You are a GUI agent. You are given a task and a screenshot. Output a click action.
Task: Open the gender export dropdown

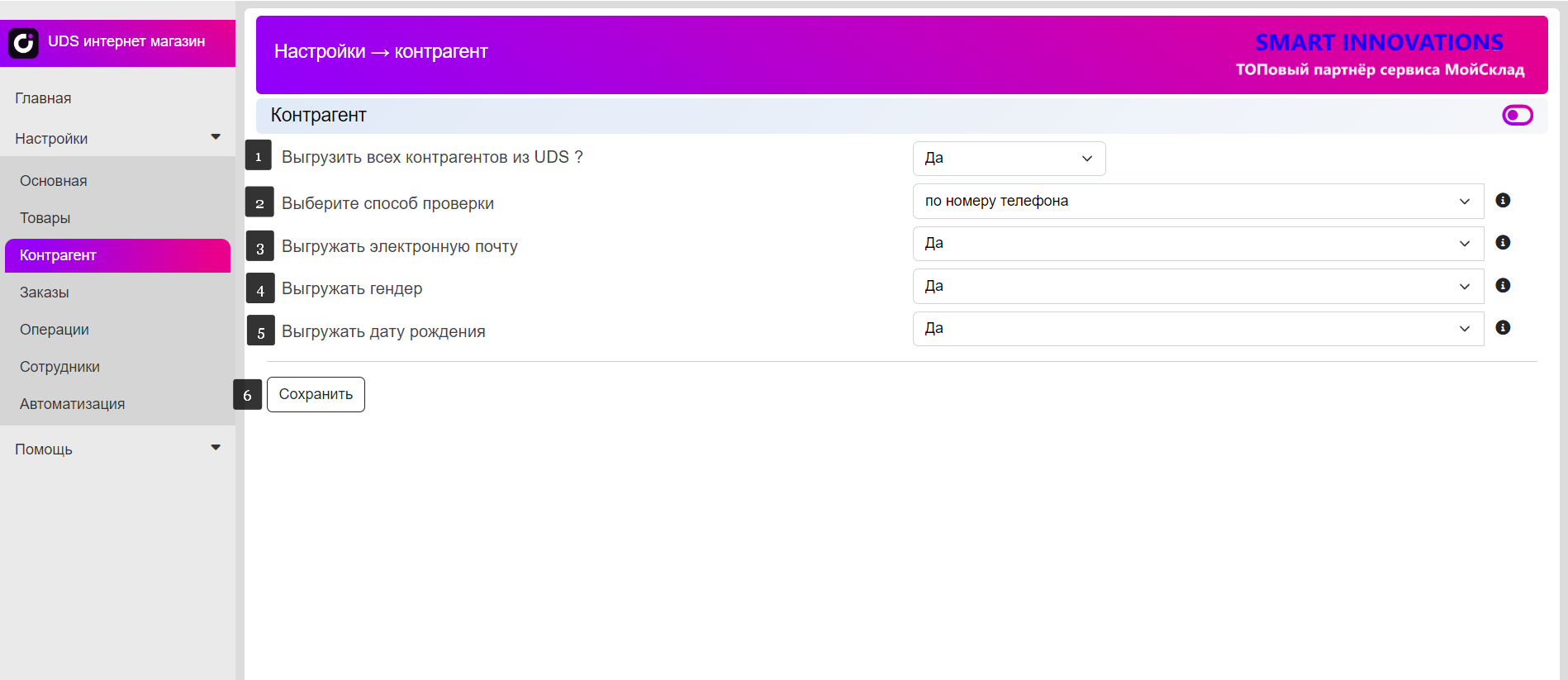point(1197,287)
